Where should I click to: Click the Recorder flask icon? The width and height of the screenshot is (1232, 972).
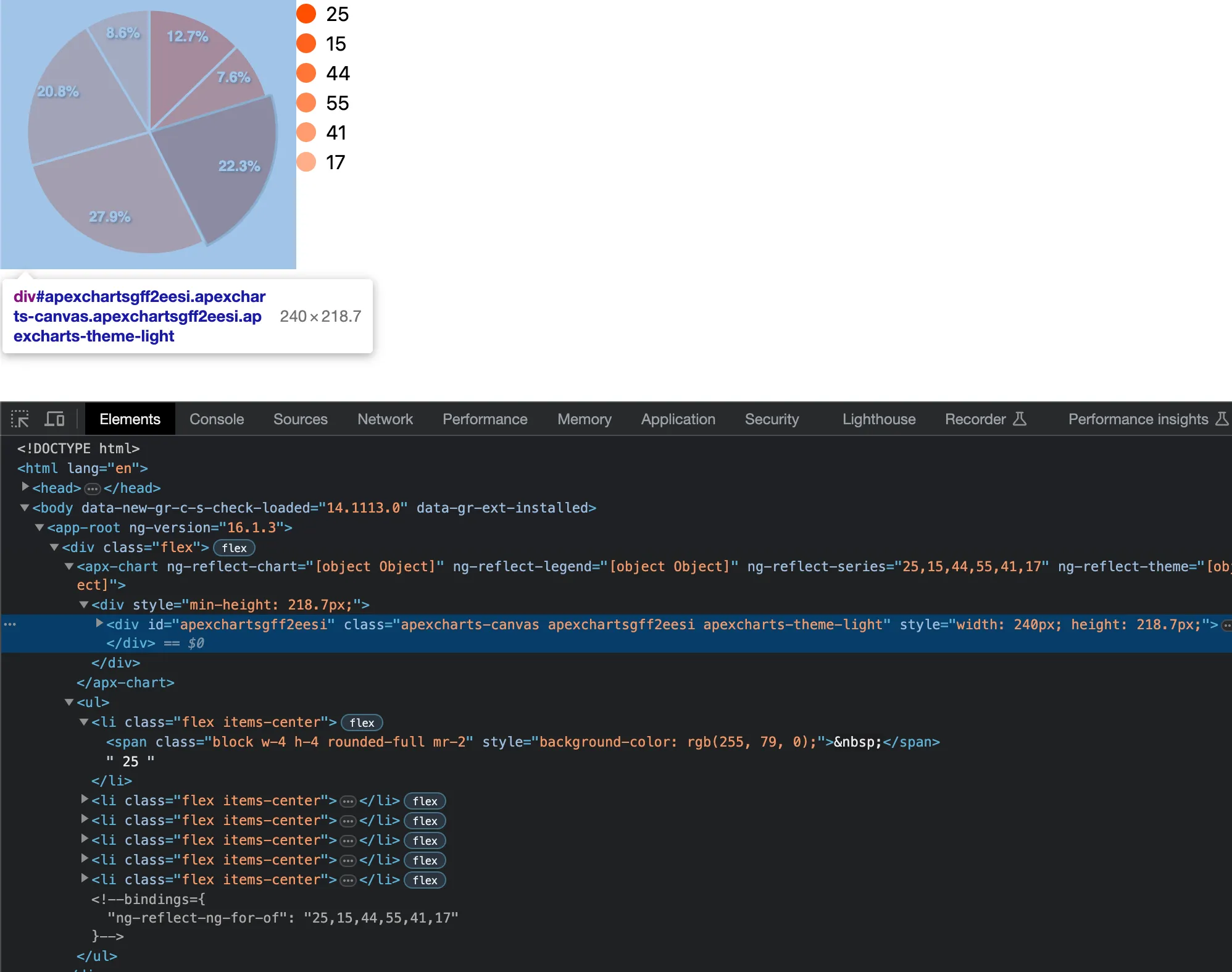tap(1020, 419)
